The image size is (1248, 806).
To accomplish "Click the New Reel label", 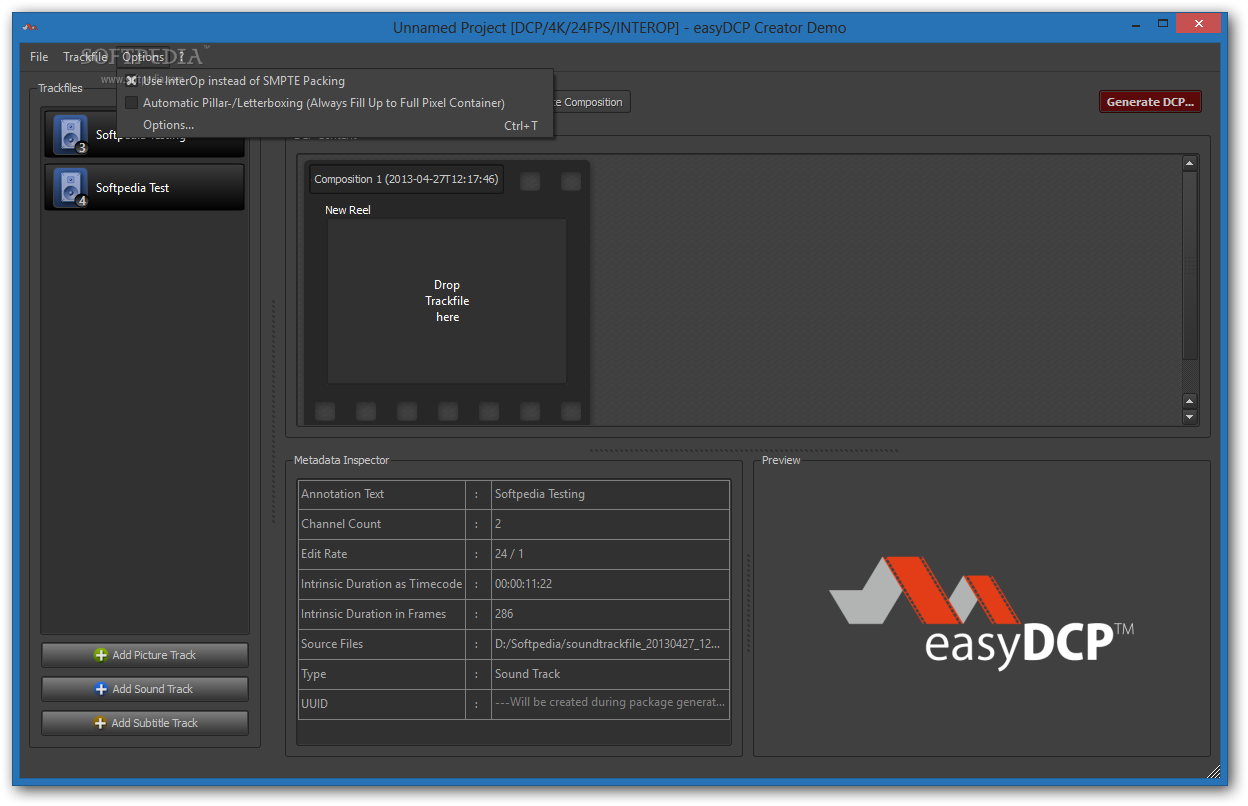I will pos(348,210).
